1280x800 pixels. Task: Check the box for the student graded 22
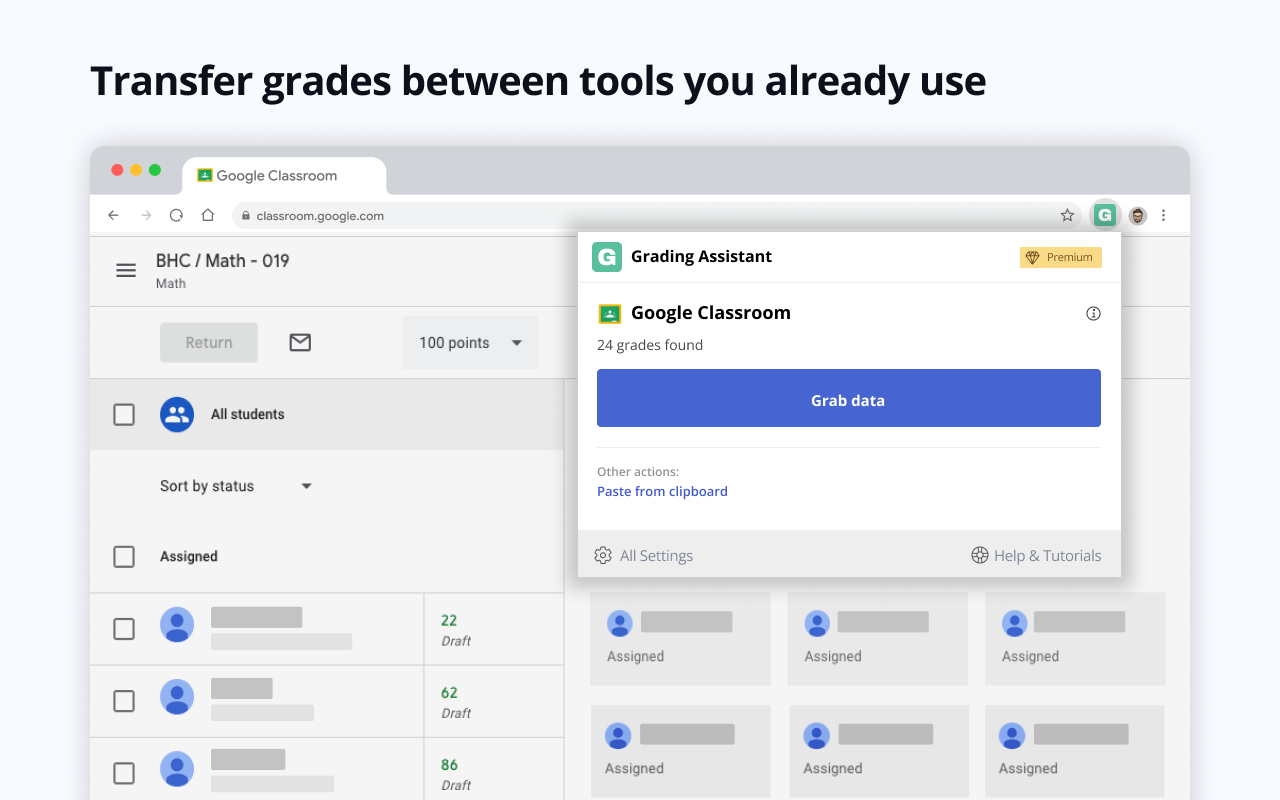pyautogui.click(x=124, y=628)
